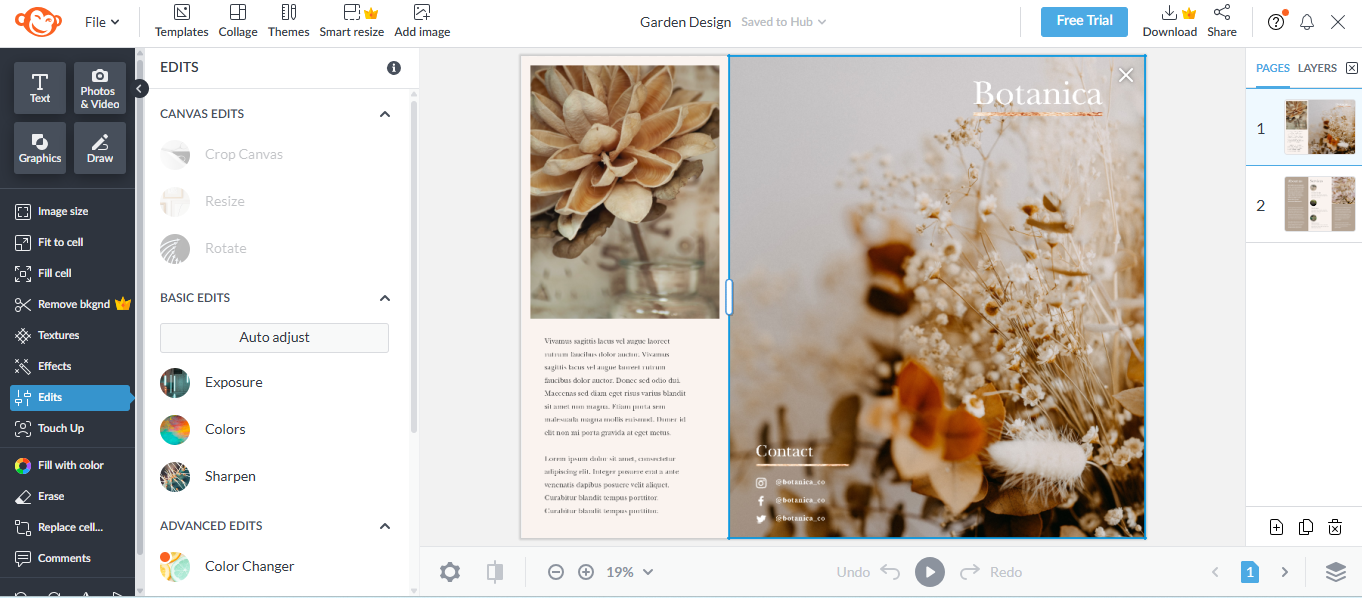The image size is (1362, 598).
Task: Open the Graphics panel
Action: [x=39, y=148]
